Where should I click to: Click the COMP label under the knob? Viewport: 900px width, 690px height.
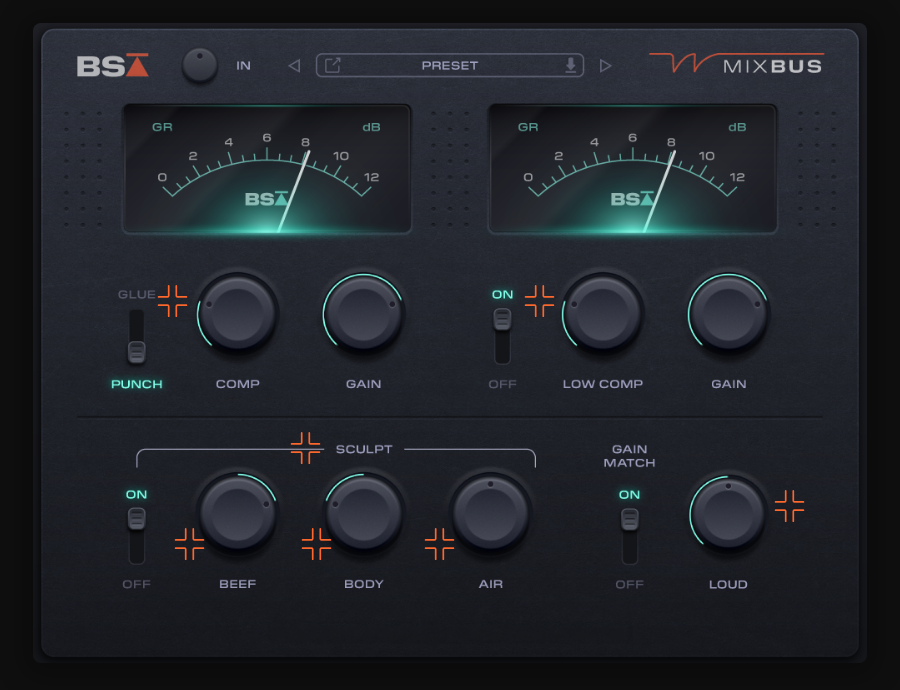238,384
